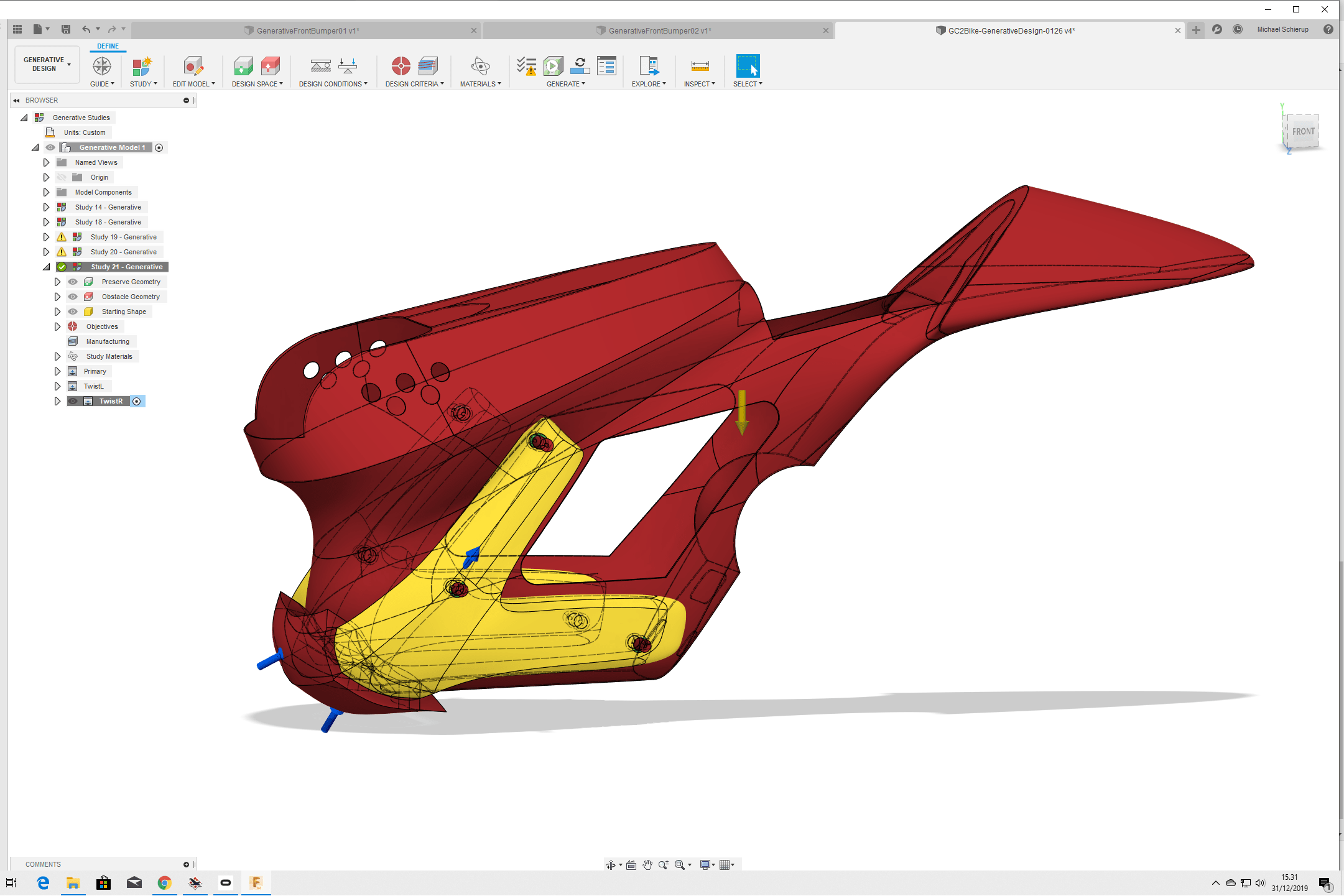This screenshot has width=1344, height=896.
Task: Select the Obstacle Geometry toolbar icon
Action: (x=271, y=66)
